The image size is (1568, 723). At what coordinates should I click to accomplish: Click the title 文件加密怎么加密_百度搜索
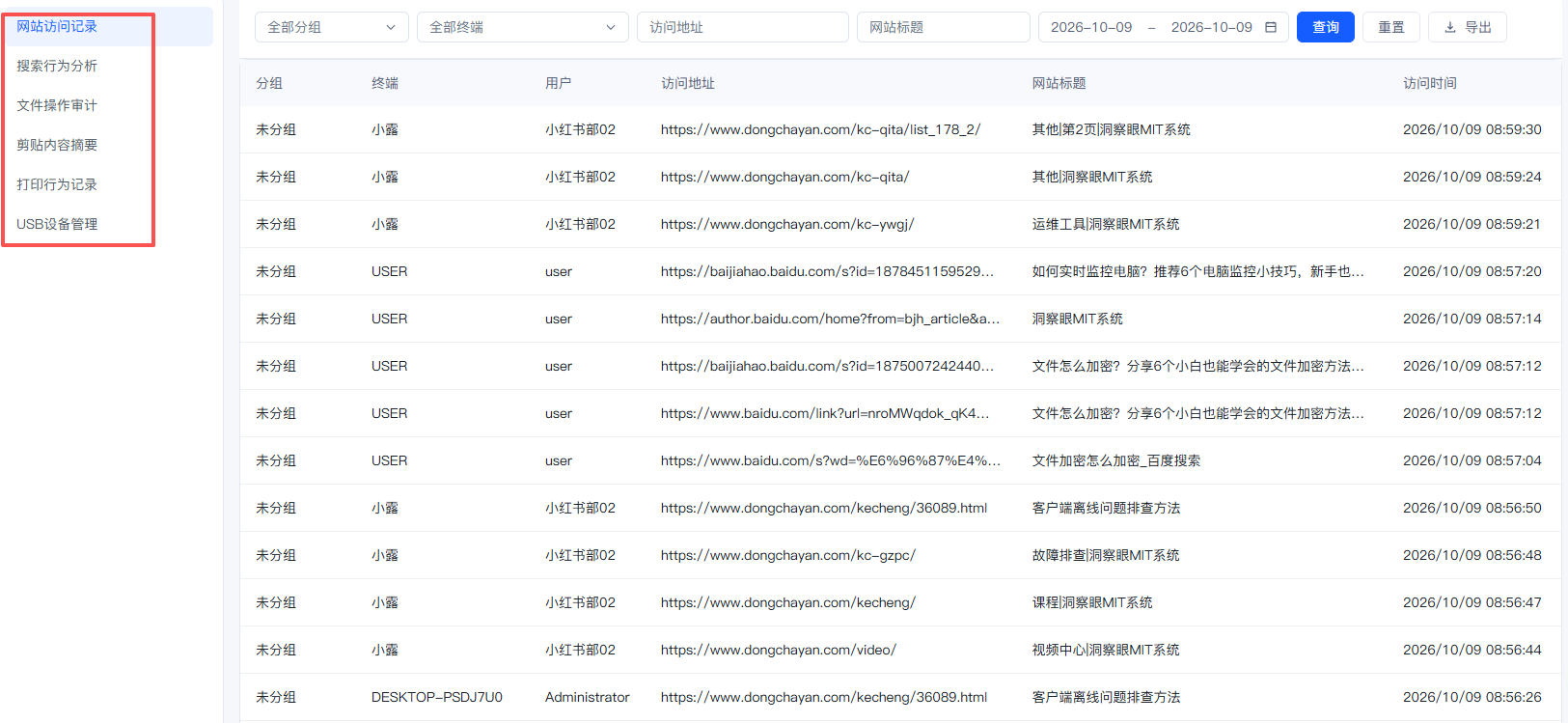(x=1116, y=460)
